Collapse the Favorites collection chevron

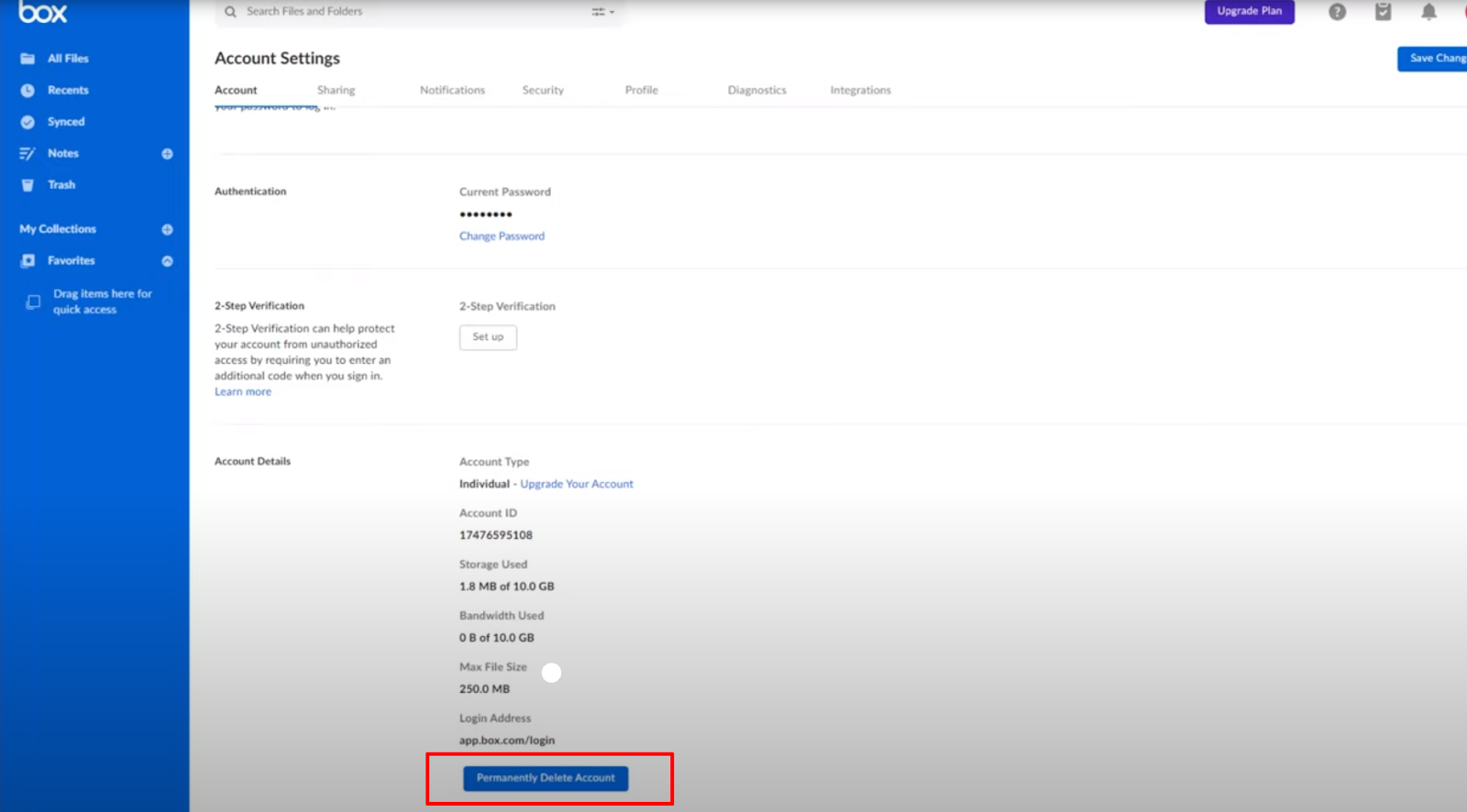(167, 261)
